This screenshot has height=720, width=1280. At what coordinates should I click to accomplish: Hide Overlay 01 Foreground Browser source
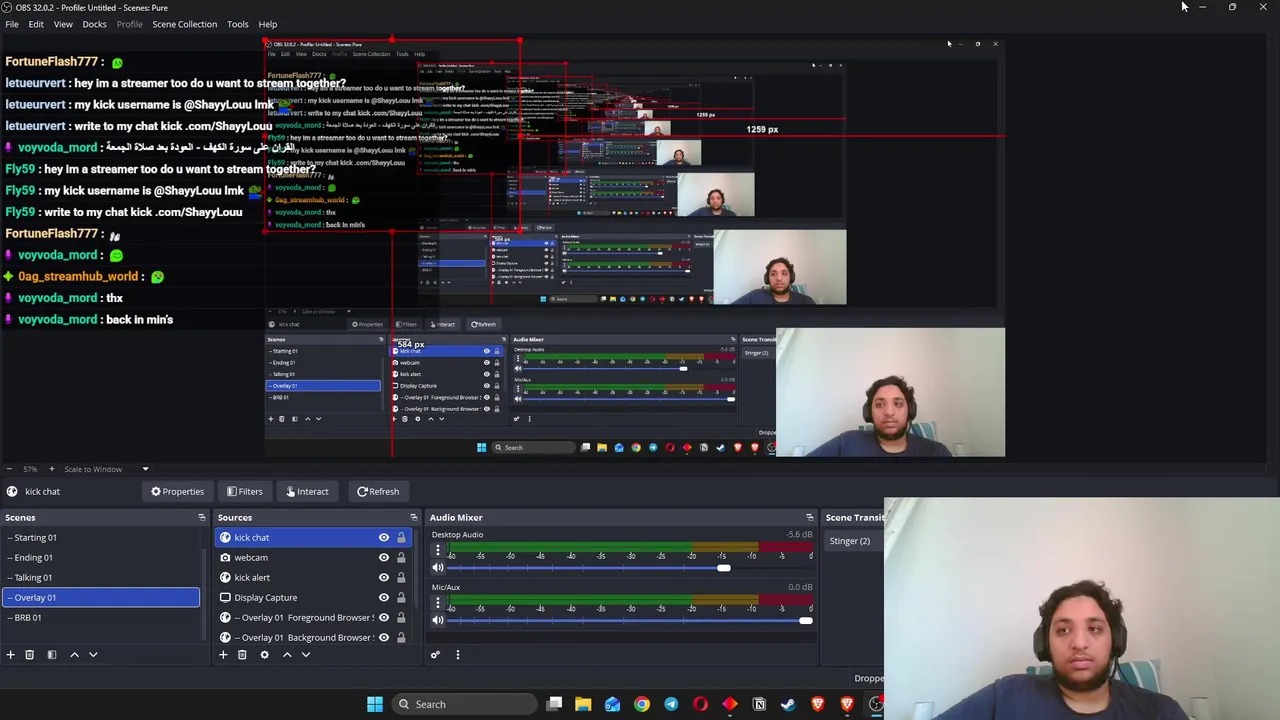coord(383,618)
